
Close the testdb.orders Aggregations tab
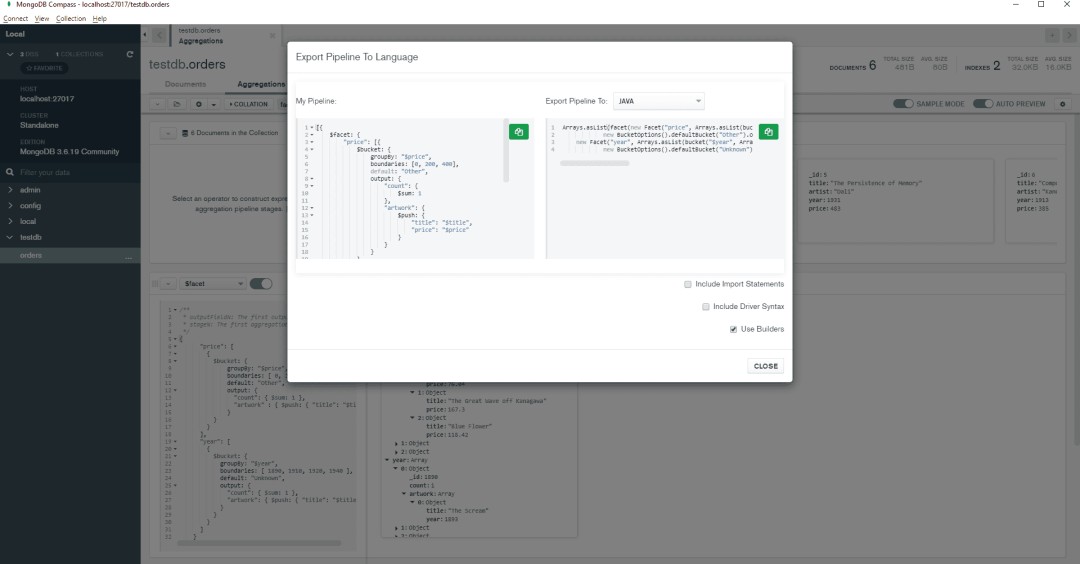tap(273, 36)
